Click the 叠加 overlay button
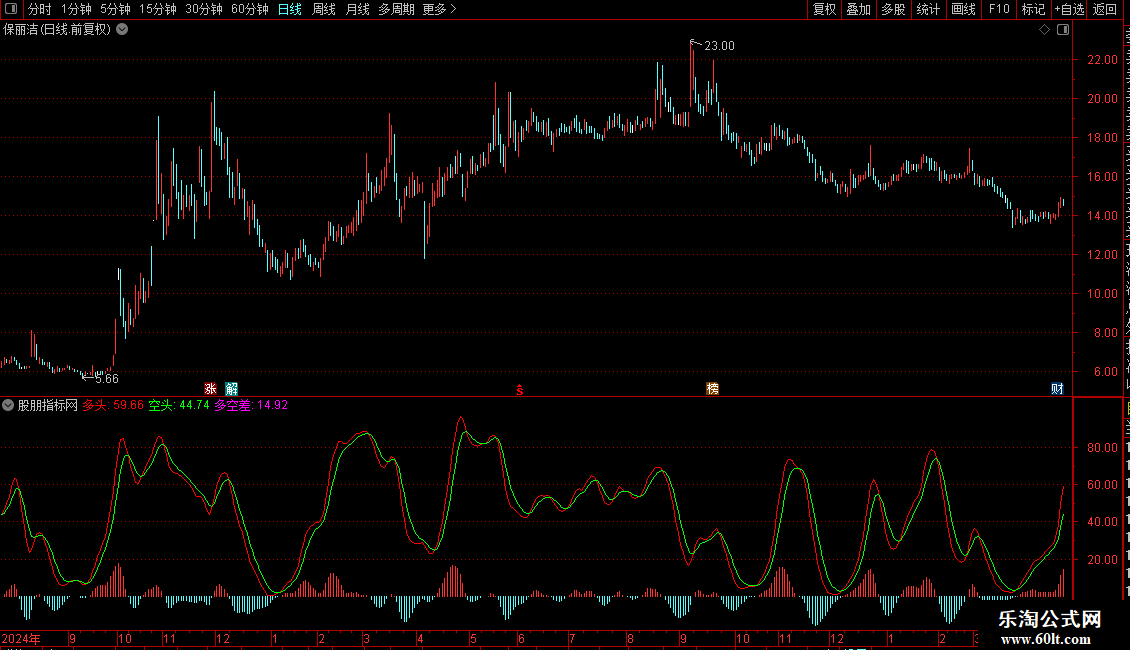Image resolution: width=1130 pixels, height=650 pixels. [859, 9]
